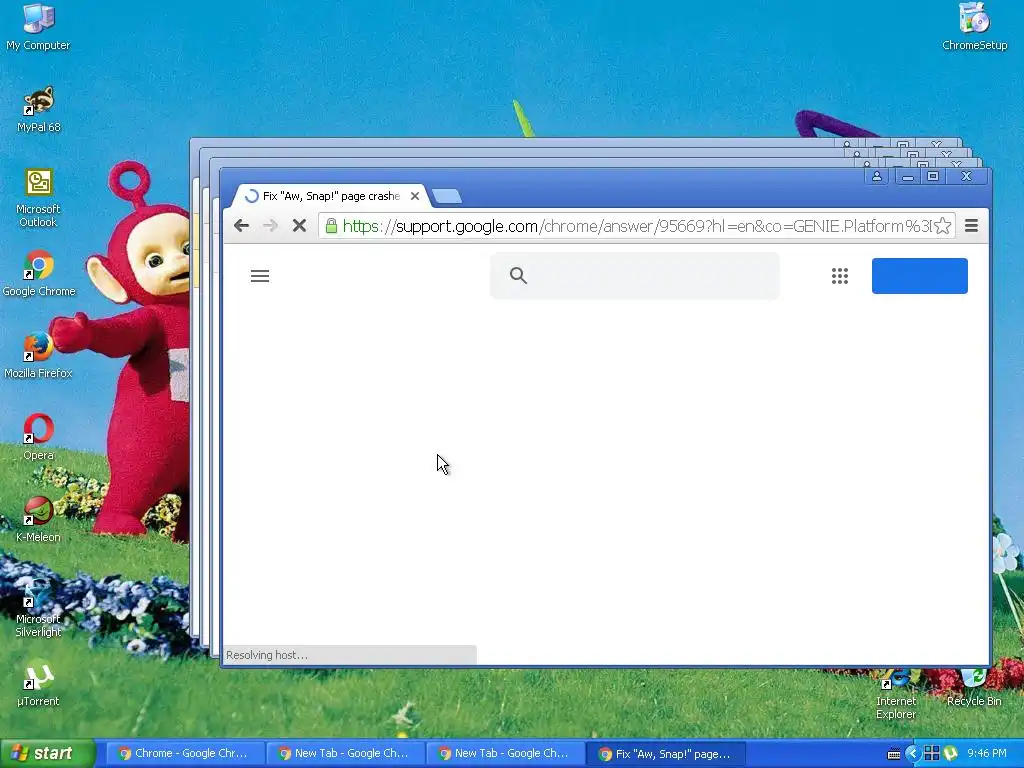Open Recycle Bin desktop icon
Image resolution: width=1024 pixels, height=768 pixels.
(974, 688)
